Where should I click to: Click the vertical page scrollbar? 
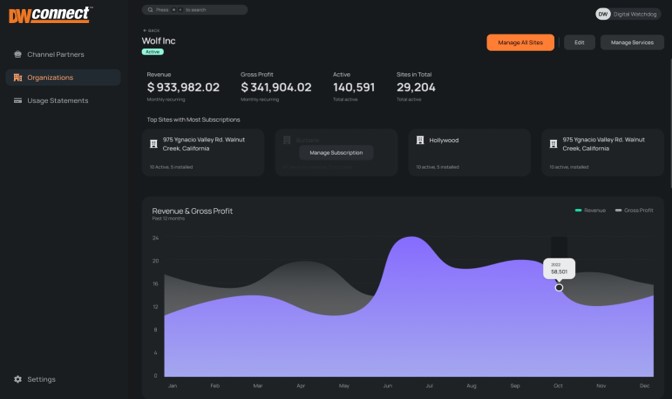coord(670,123)
